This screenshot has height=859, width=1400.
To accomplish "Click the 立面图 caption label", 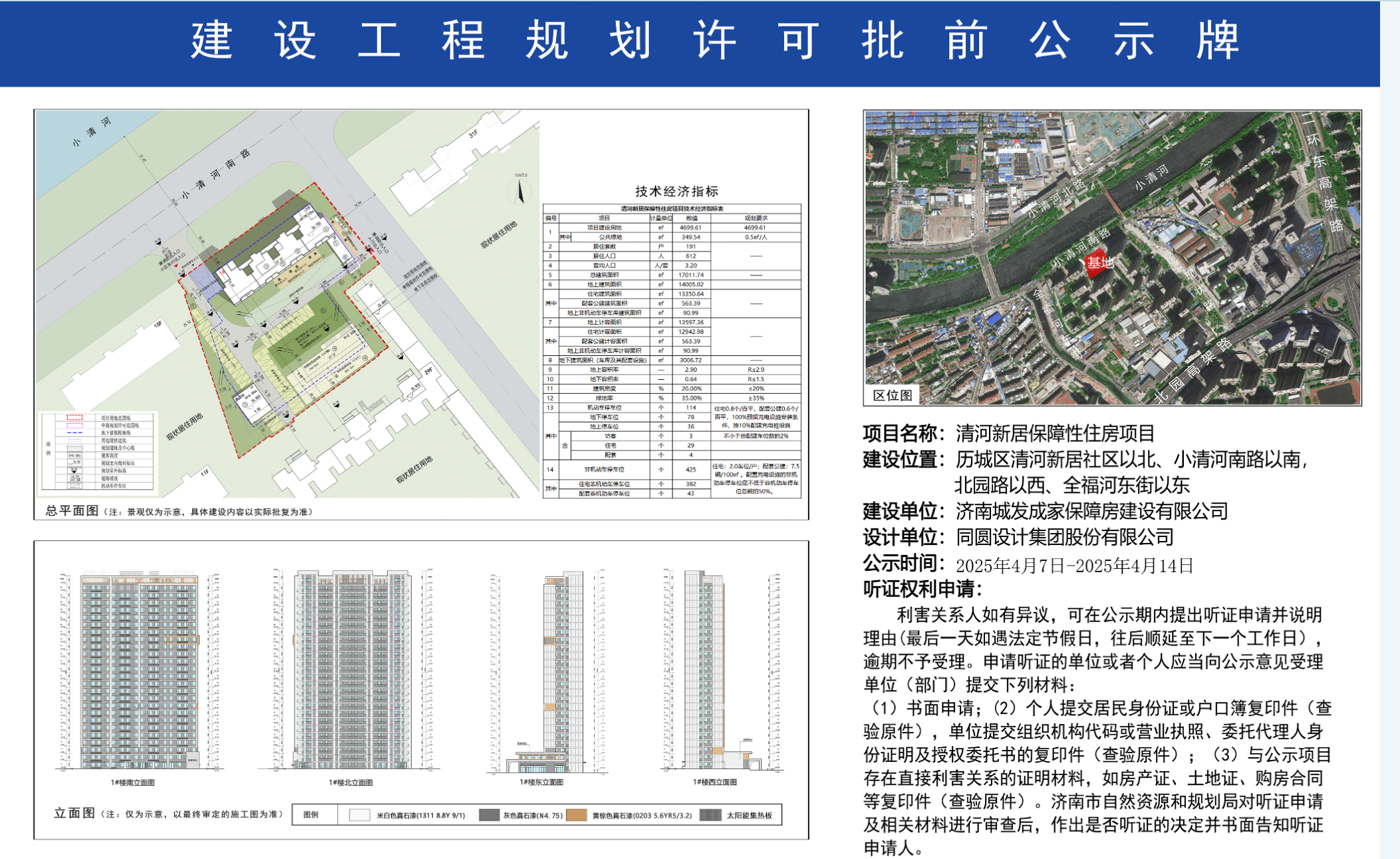I will click(74, 814).
